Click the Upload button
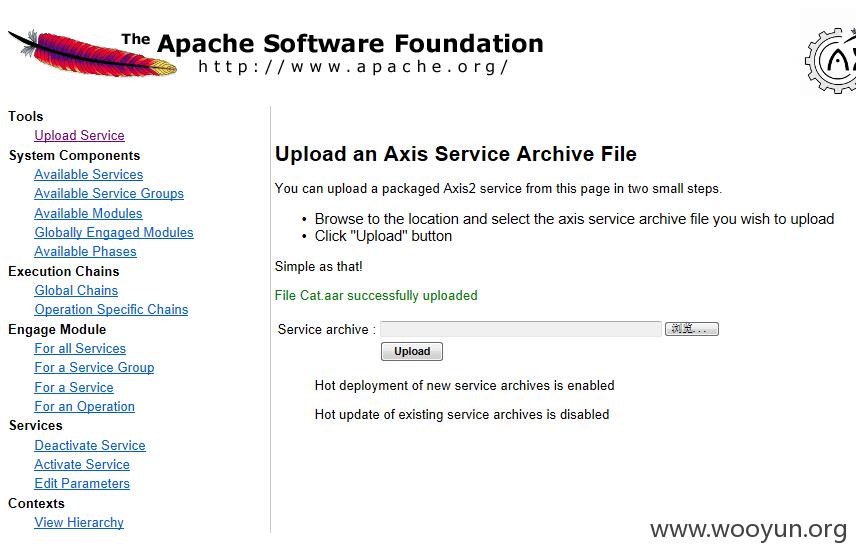 tap(412, 351)
